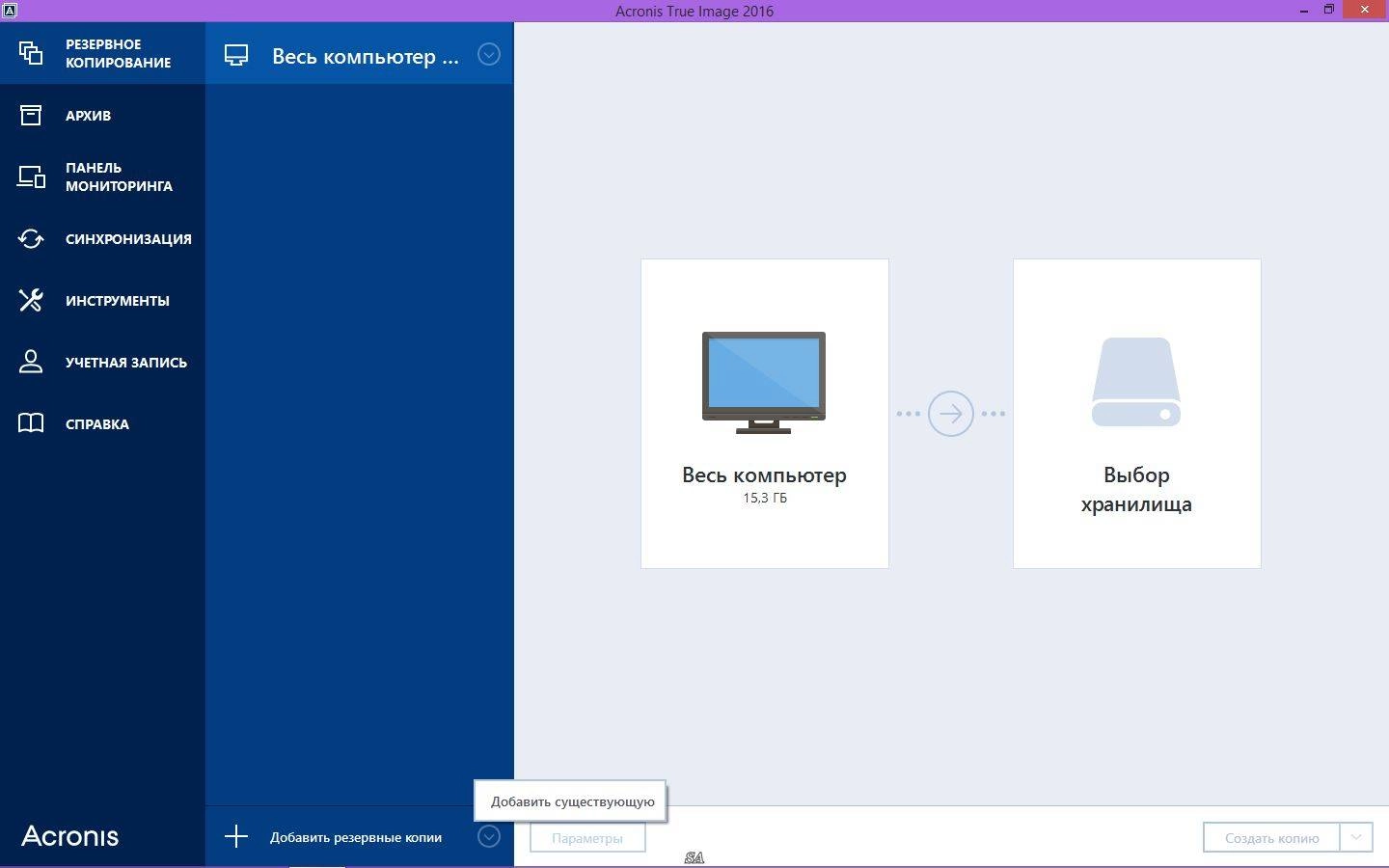Image resolution: width=1389 pixels, height=868 pixels.
Task: Choose Добавить существующую popup item
Action: coord(572,801)
